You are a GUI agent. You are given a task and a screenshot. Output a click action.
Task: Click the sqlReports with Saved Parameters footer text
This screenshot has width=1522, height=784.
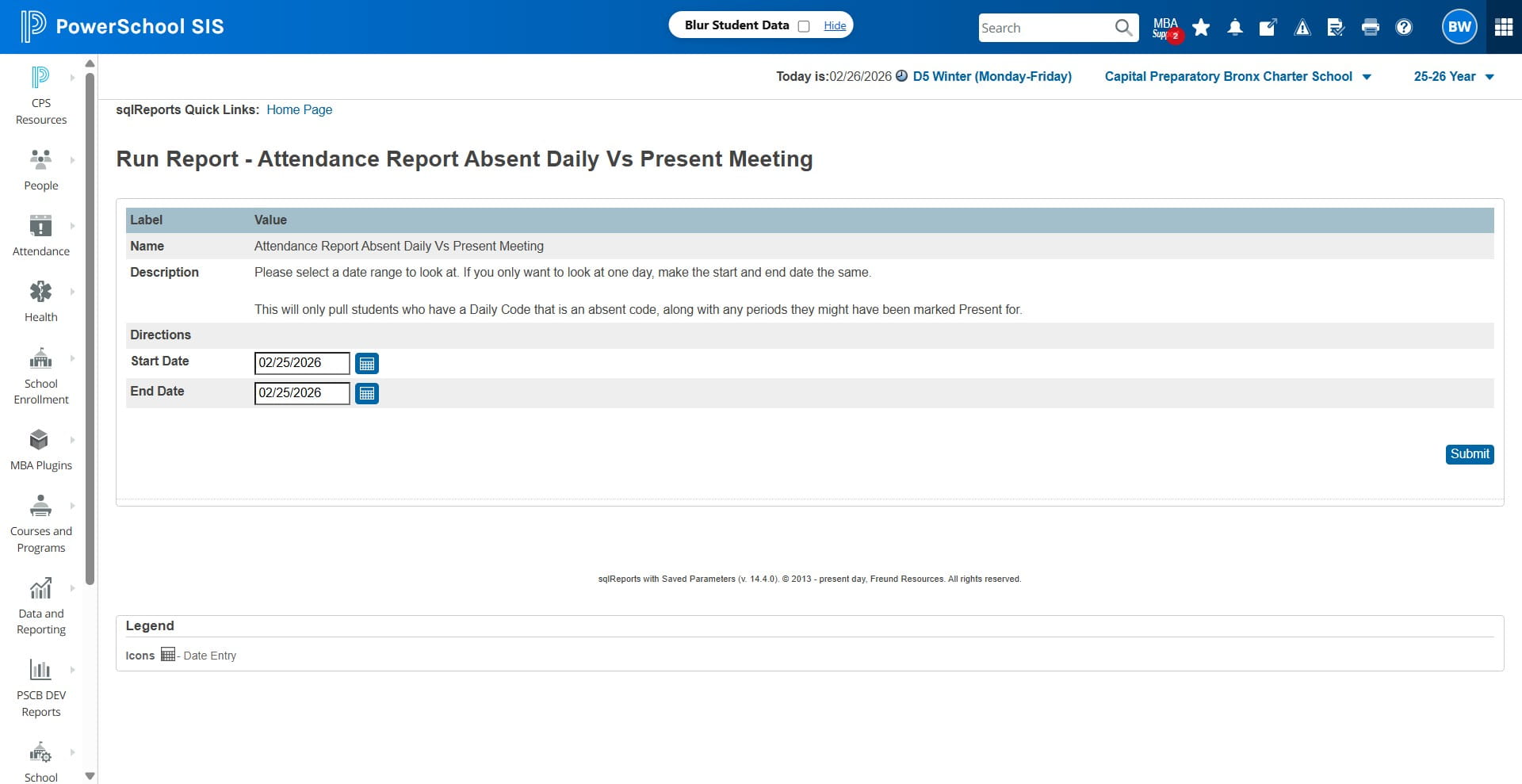point(809,579)
